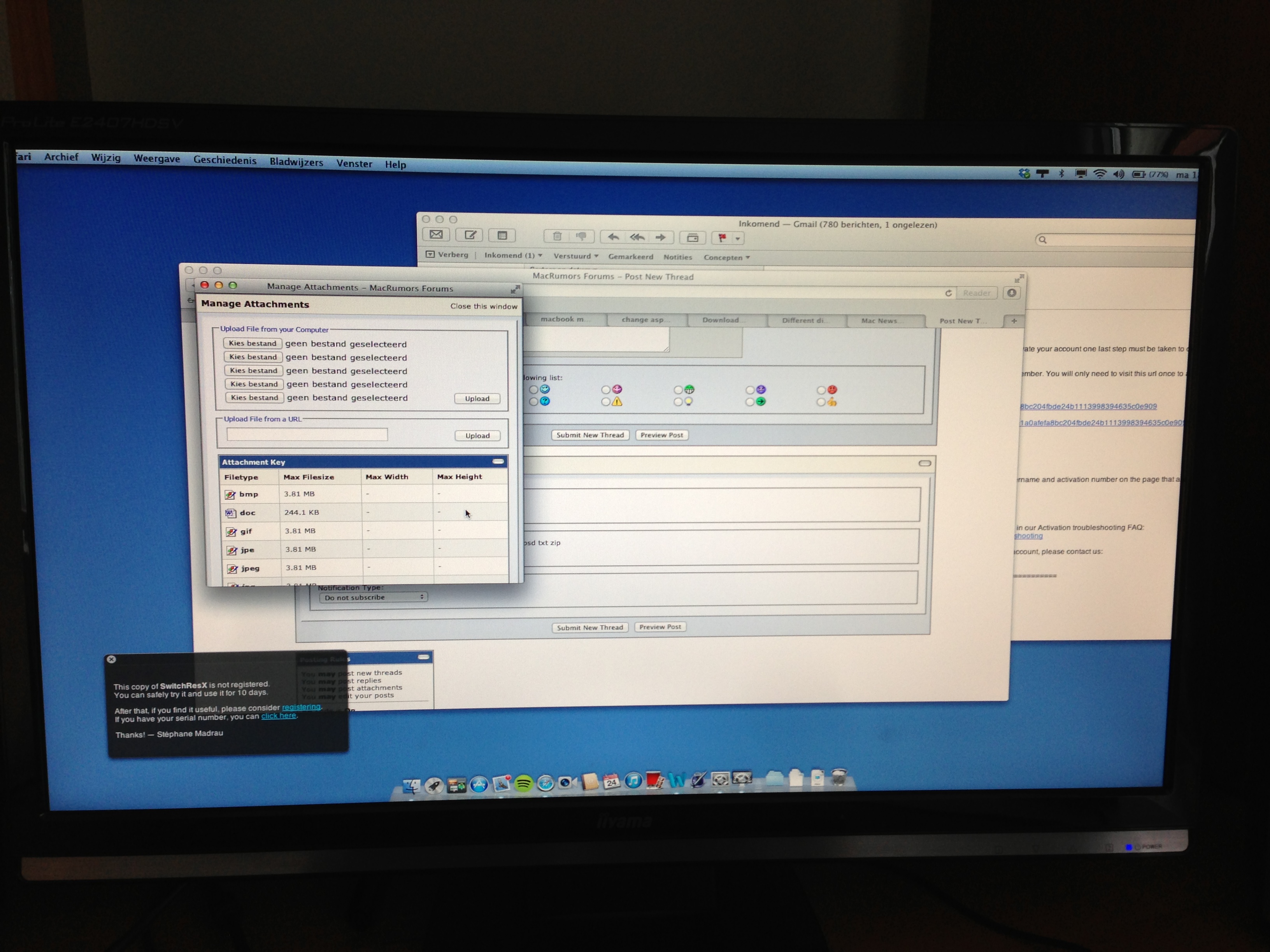The height and width of the screenshot is (952, 1270).
Task: Select the yellow warning triangle post icon radio
Action: pyautogui.click(x=605, y=402)
